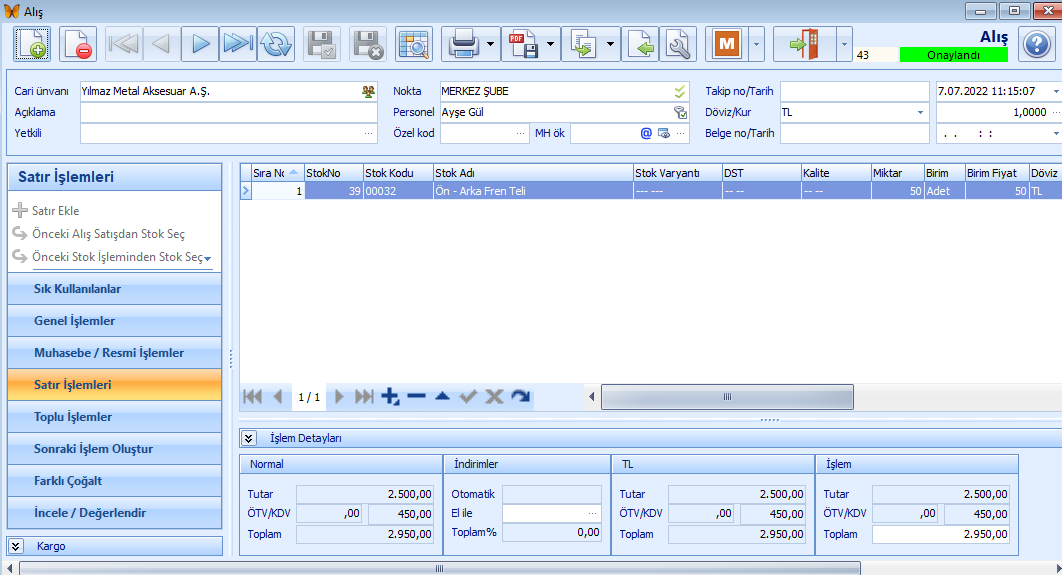The width and height of the screenshot is (1062, 575).
Task: Go to the next record in the toolbar
Action: [200, 45]
